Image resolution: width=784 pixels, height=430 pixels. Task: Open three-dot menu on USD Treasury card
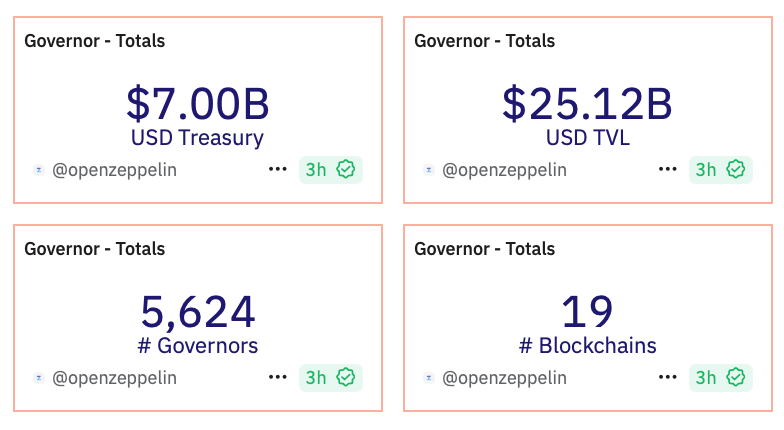[x=278, y=170]
